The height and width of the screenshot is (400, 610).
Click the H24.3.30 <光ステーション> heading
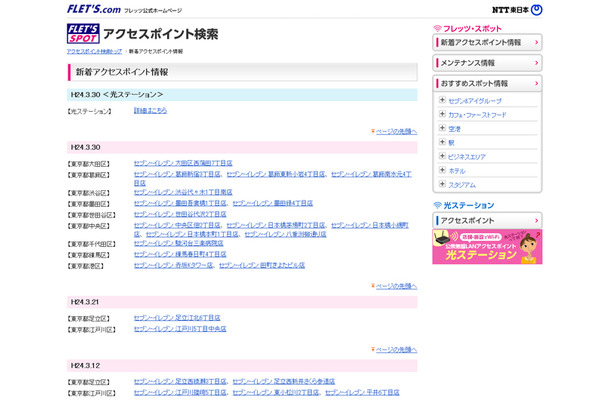tap(117, 95)
